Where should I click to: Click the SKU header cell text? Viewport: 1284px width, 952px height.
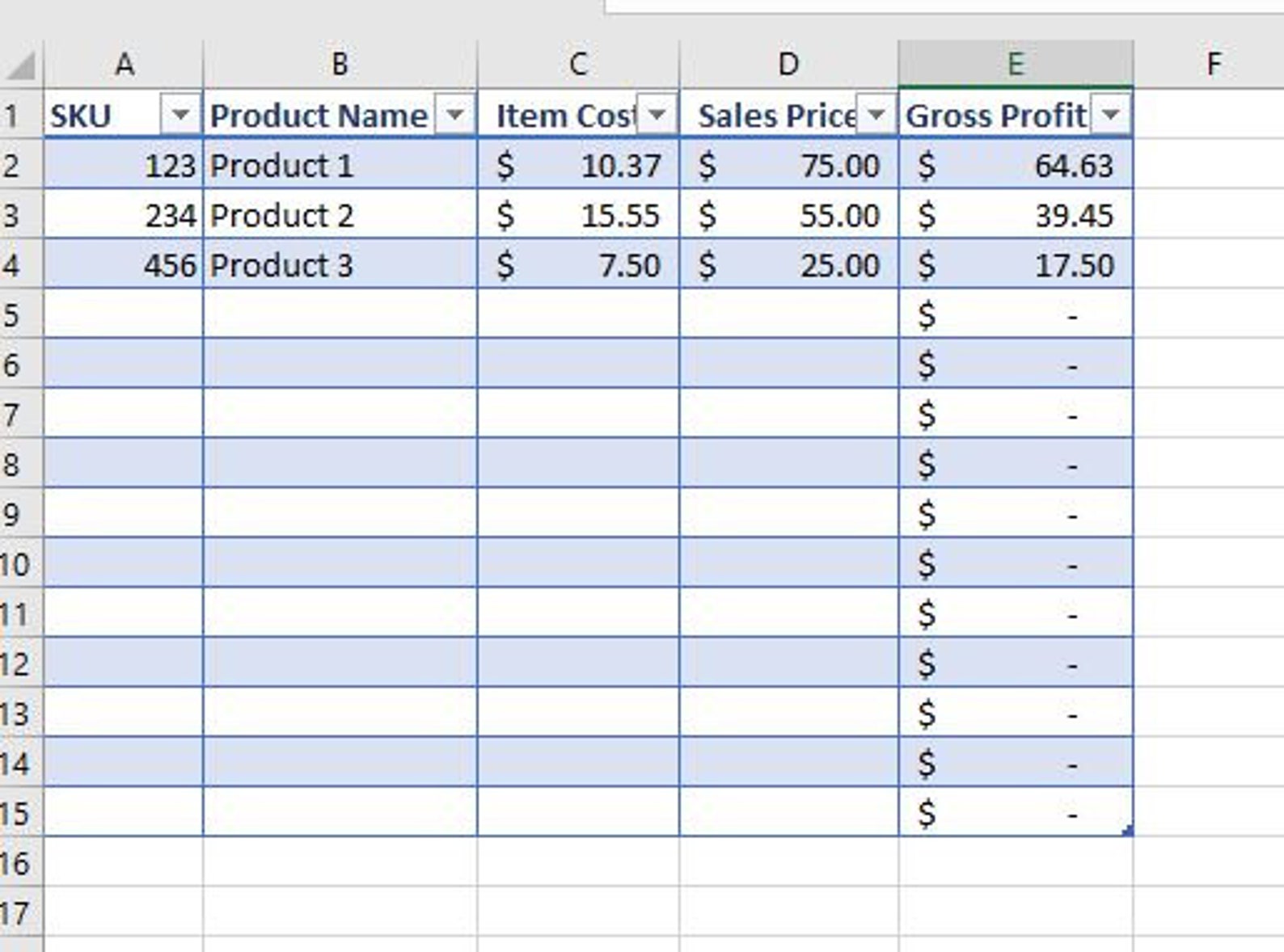click(x=80, y=116)
